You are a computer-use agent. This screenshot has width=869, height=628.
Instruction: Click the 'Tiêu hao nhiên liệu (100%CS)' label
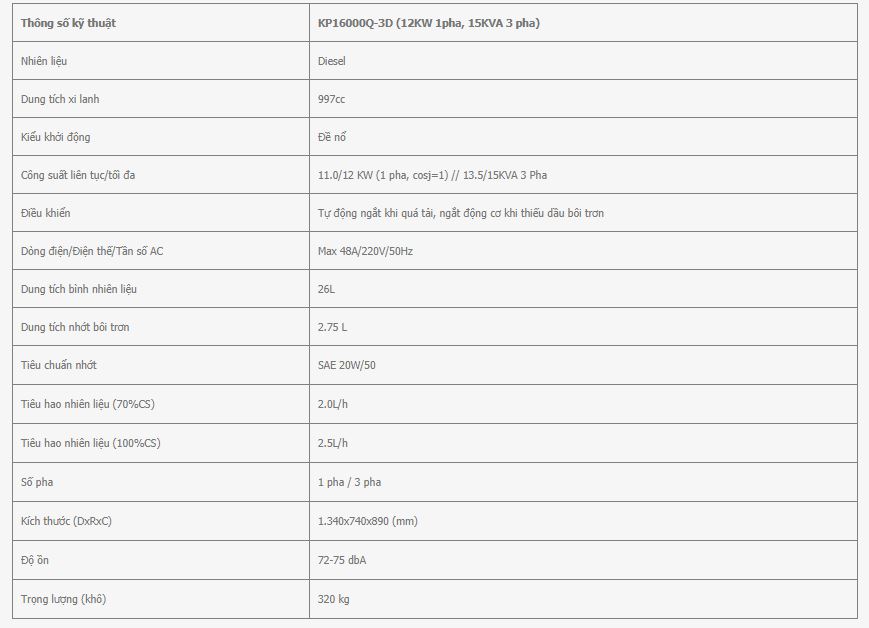coord(90,443)
